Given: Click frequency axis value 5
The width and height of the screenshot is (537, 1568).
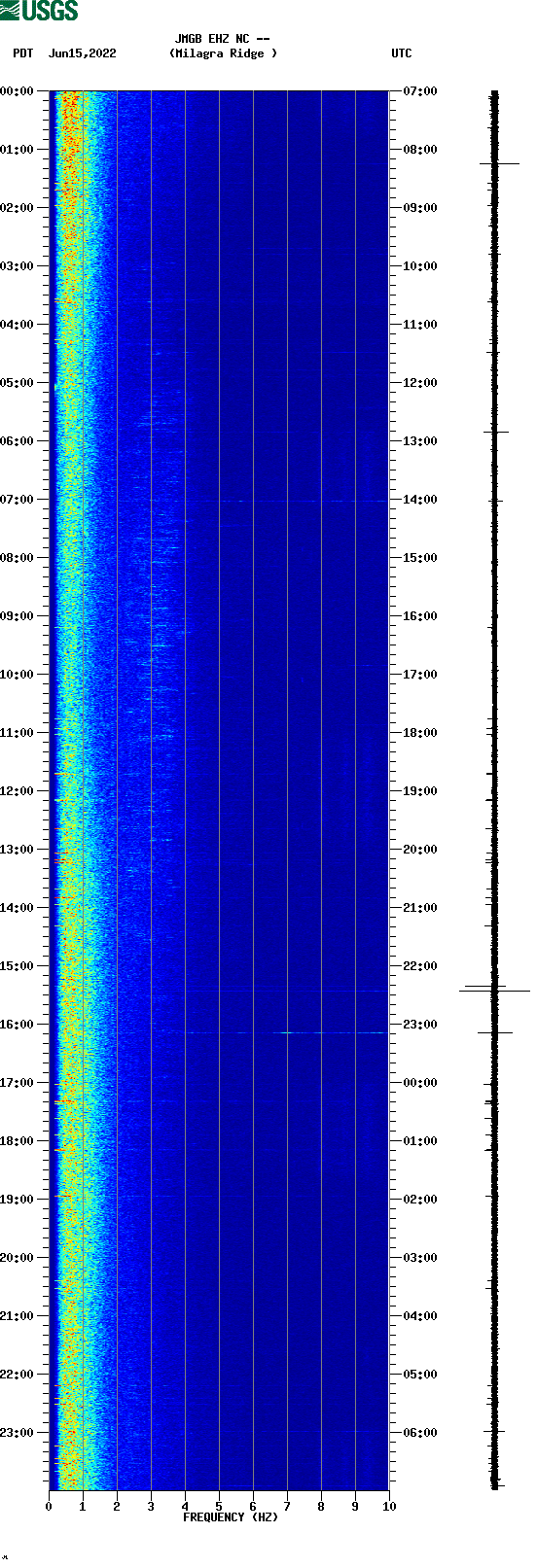Looking at the screenshot, I should click(x=219, y=1507).
